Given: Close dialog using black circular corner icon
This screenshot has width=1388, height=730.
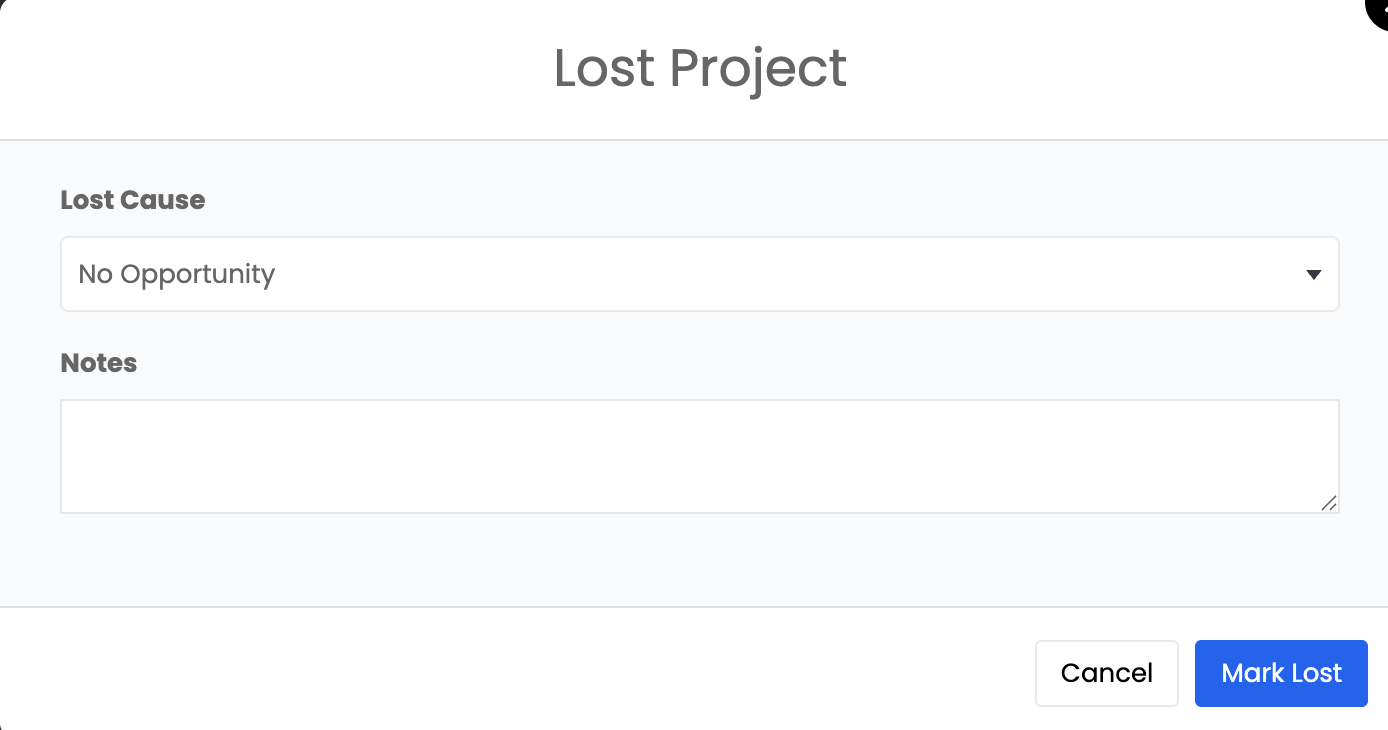Looking at the screenshot, I should [1378, 8].
